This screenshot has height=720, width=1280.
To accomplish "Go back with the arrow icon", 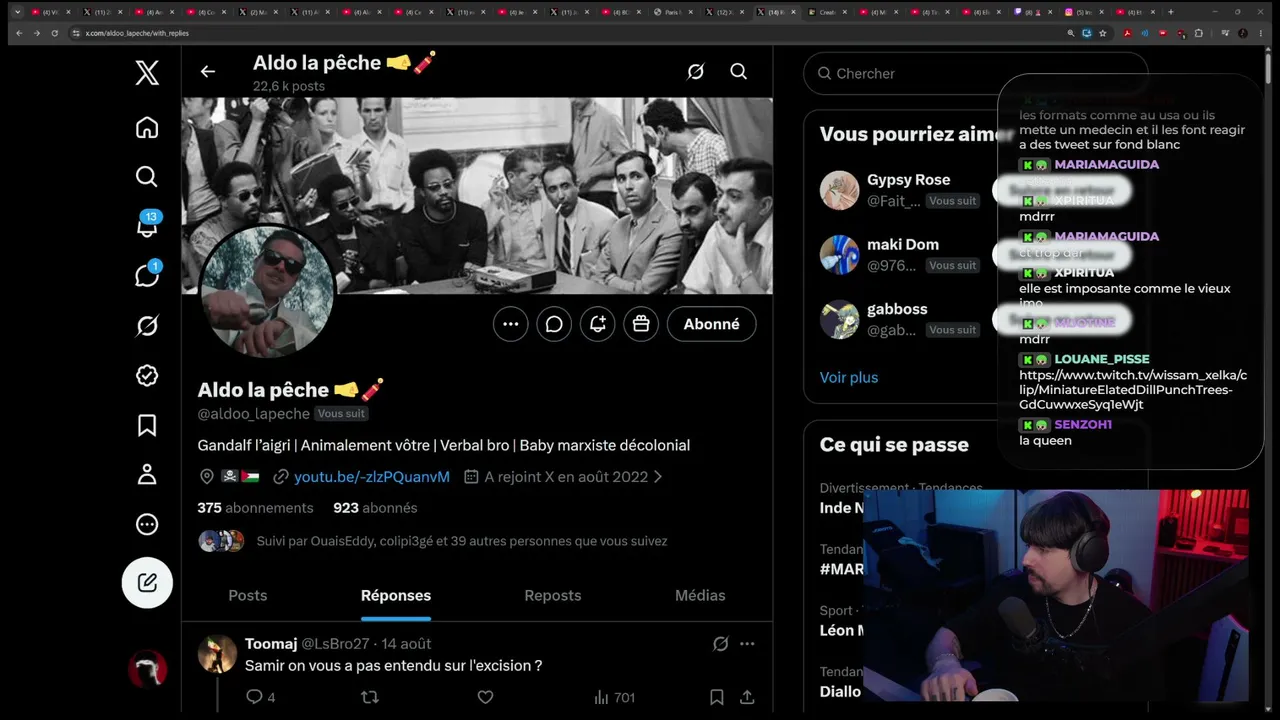I will click(x=207, y=72).
